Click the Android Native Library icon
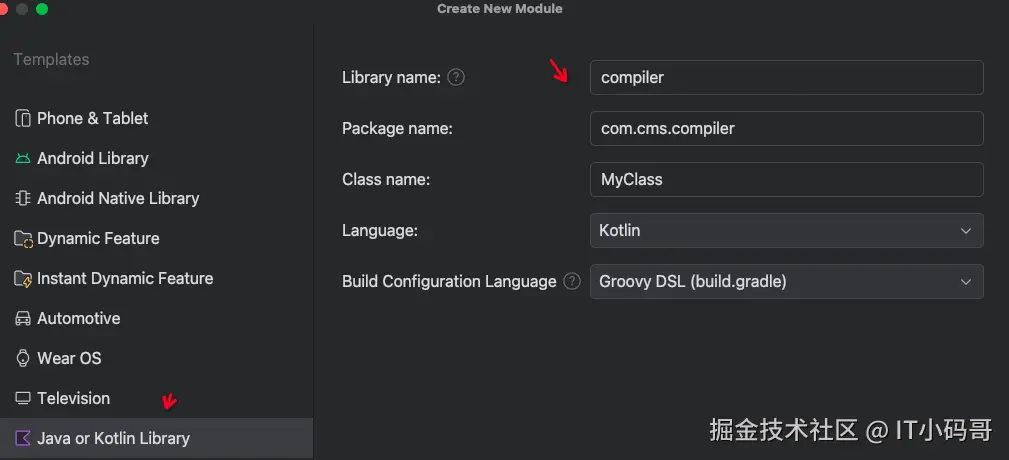Viewport: 1009px width, 460px height. 22,198
